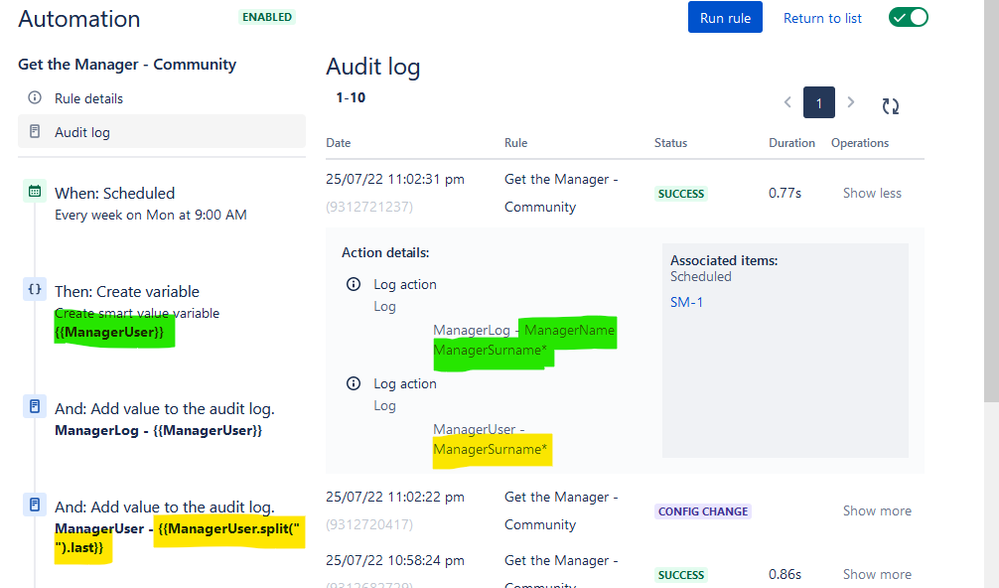Expand the 10:58:24 pm entry with Show more
Screen dimensions: 999x588
pos(877,574)
